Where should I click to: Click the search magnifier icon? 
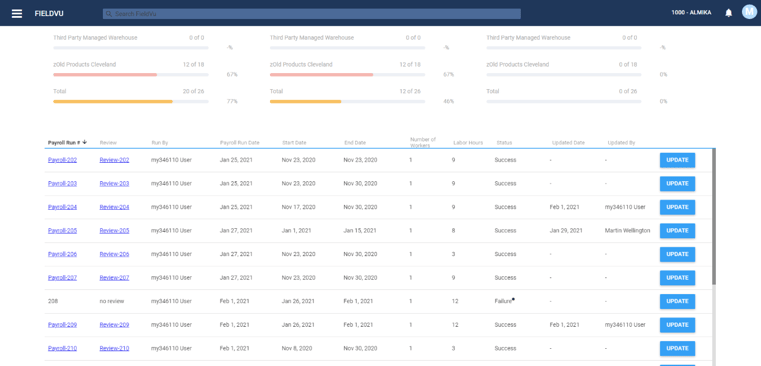[109, 14]
